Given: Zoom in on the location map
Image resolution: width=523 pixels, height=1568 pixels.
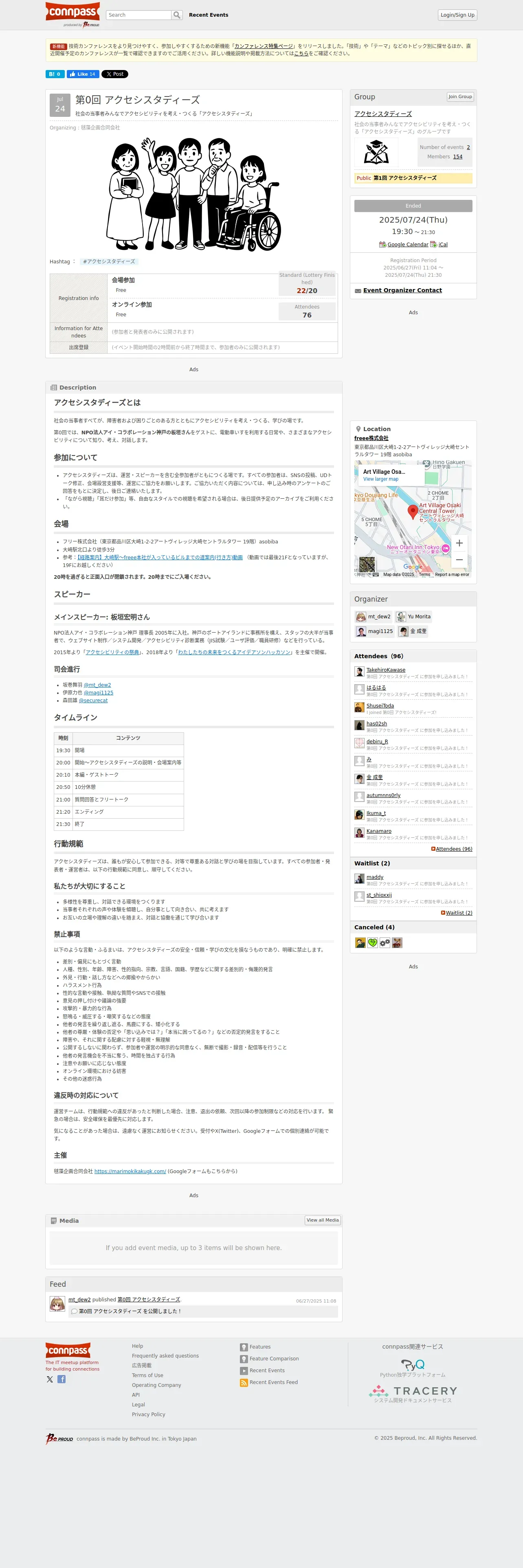Looking at the screenshot, I should coord(459,543).
